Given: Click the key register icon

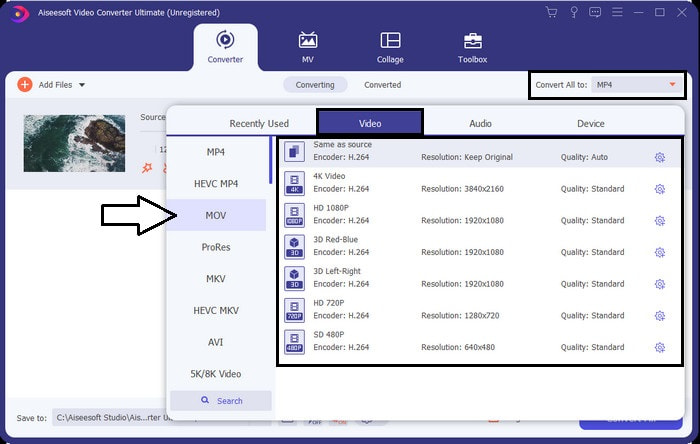Looking at the screenshot, I should point(574,12).
